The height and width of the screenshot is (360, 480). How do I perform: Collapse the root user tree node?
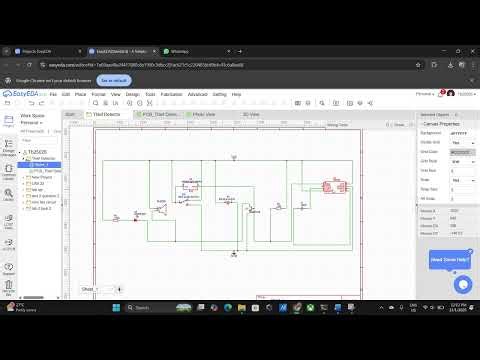19,152
